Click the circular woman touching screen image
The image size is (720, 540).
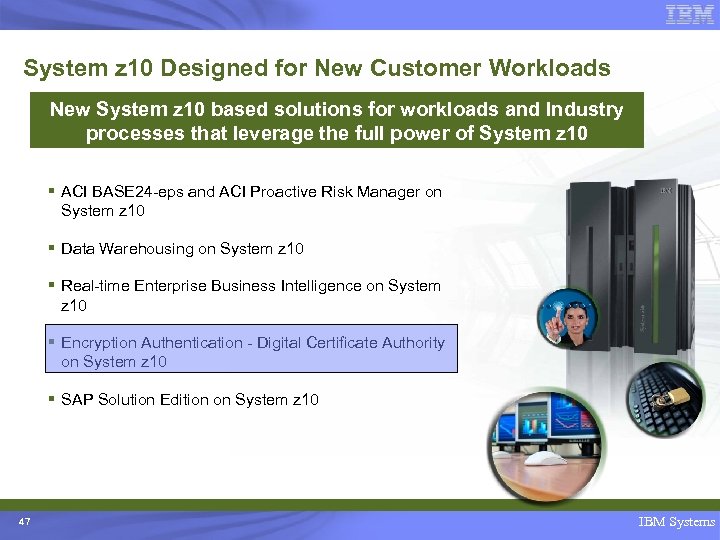(568, 319)
